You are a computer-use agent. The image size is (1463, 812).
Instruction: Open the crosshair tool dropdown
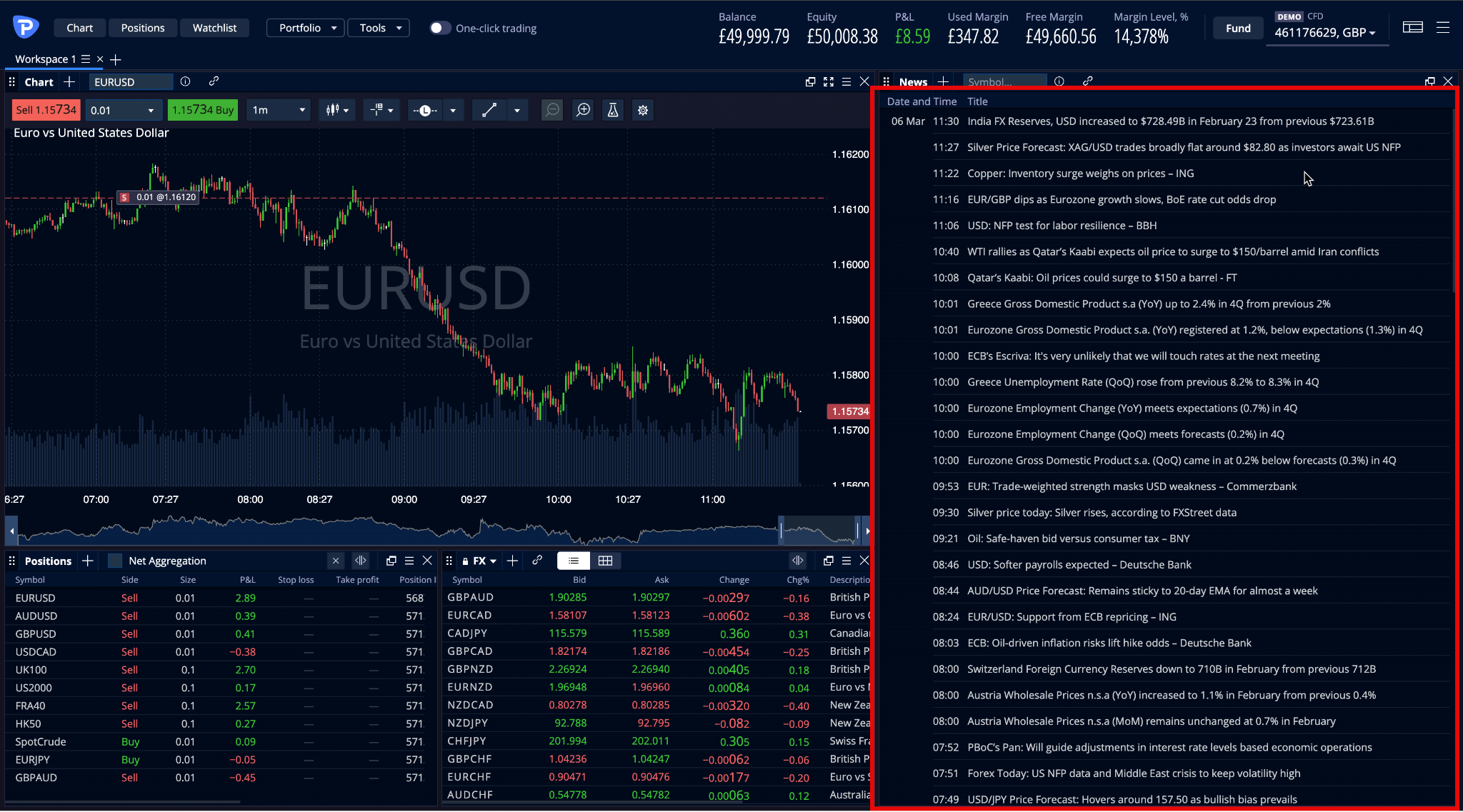(381, 110)
